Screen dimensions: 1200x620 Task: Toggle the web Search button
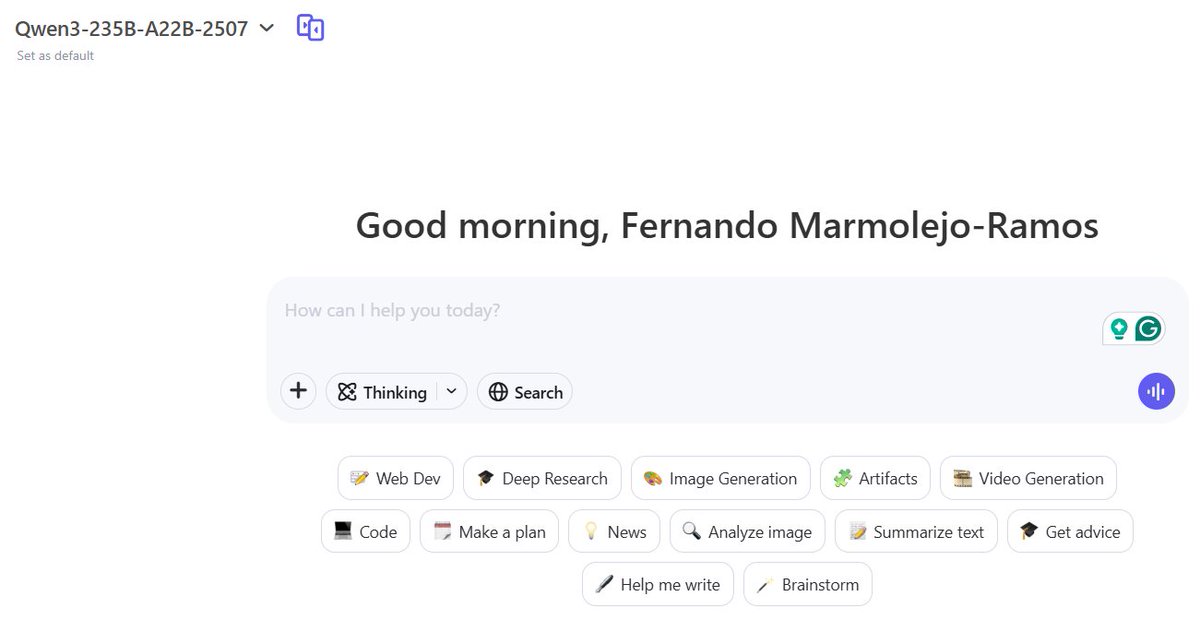pos(525,392)
